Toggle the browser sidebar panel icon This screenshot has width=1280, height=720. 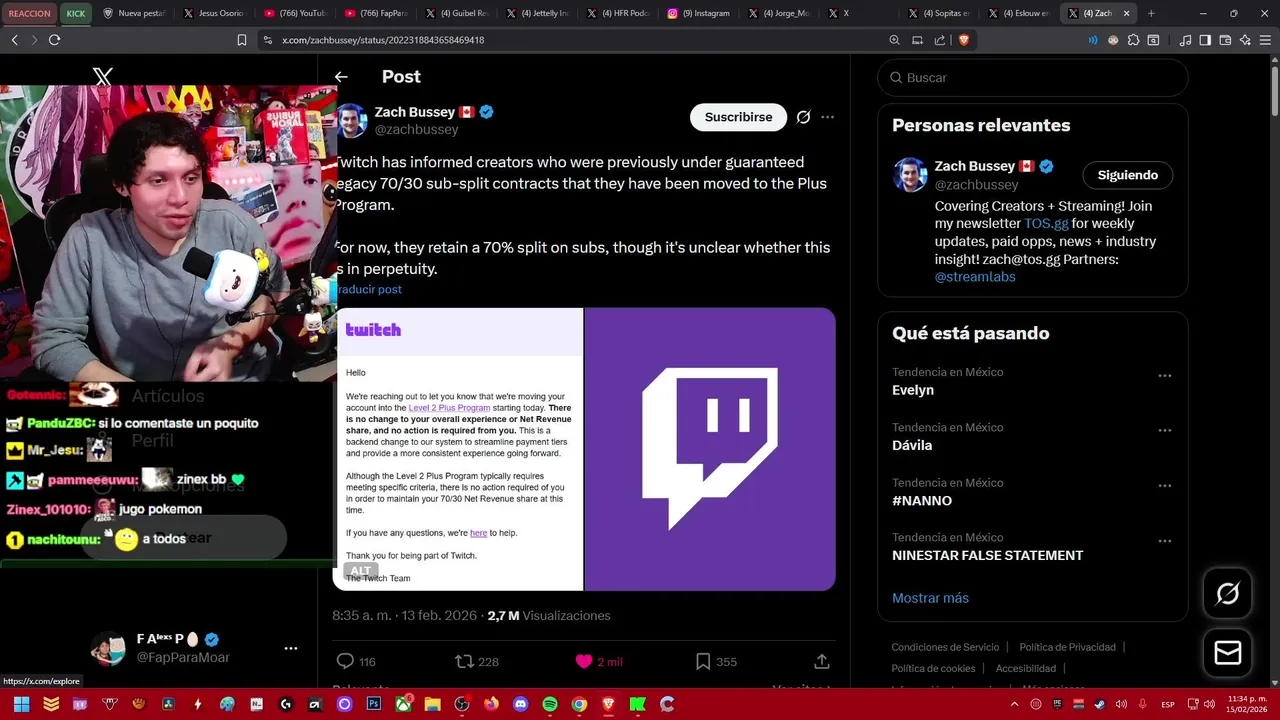coord(1205,40)
